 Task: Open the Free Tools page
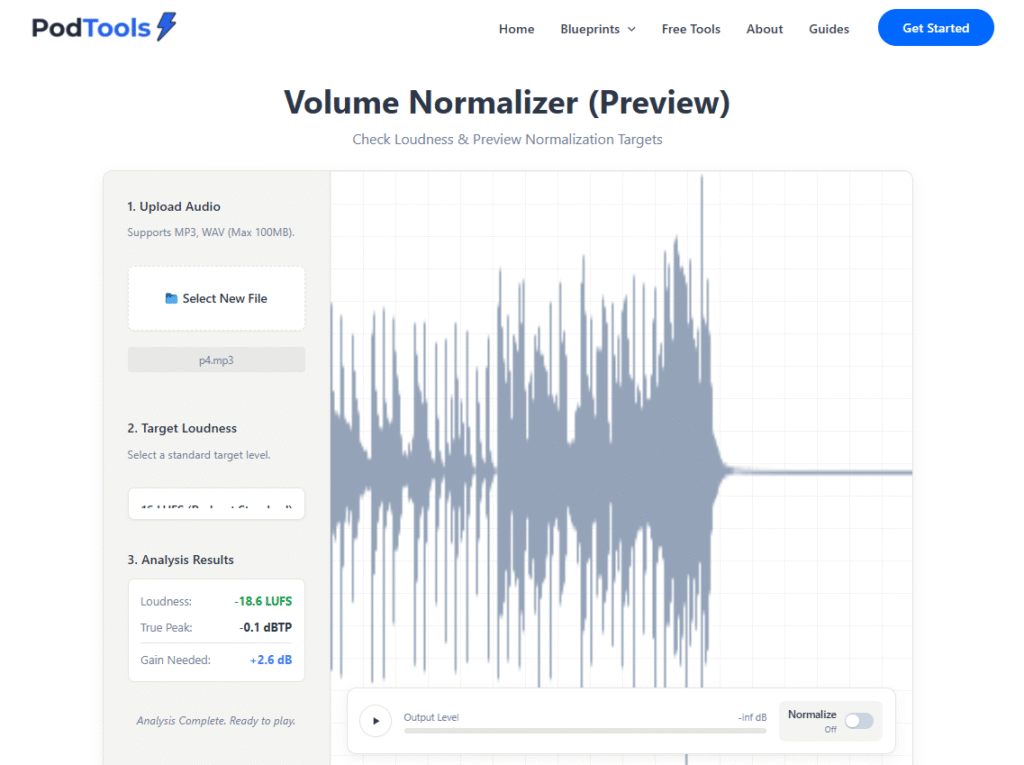pos(690,29)
